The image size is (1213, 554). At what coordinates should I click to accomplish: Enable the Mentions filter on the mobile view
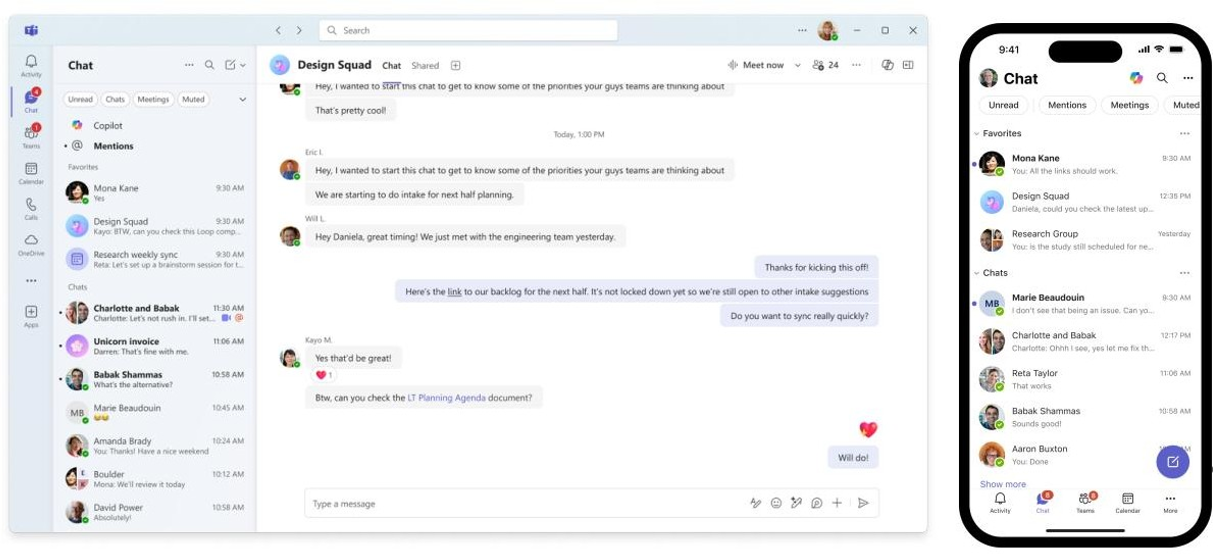click(x=1067, y=105)
